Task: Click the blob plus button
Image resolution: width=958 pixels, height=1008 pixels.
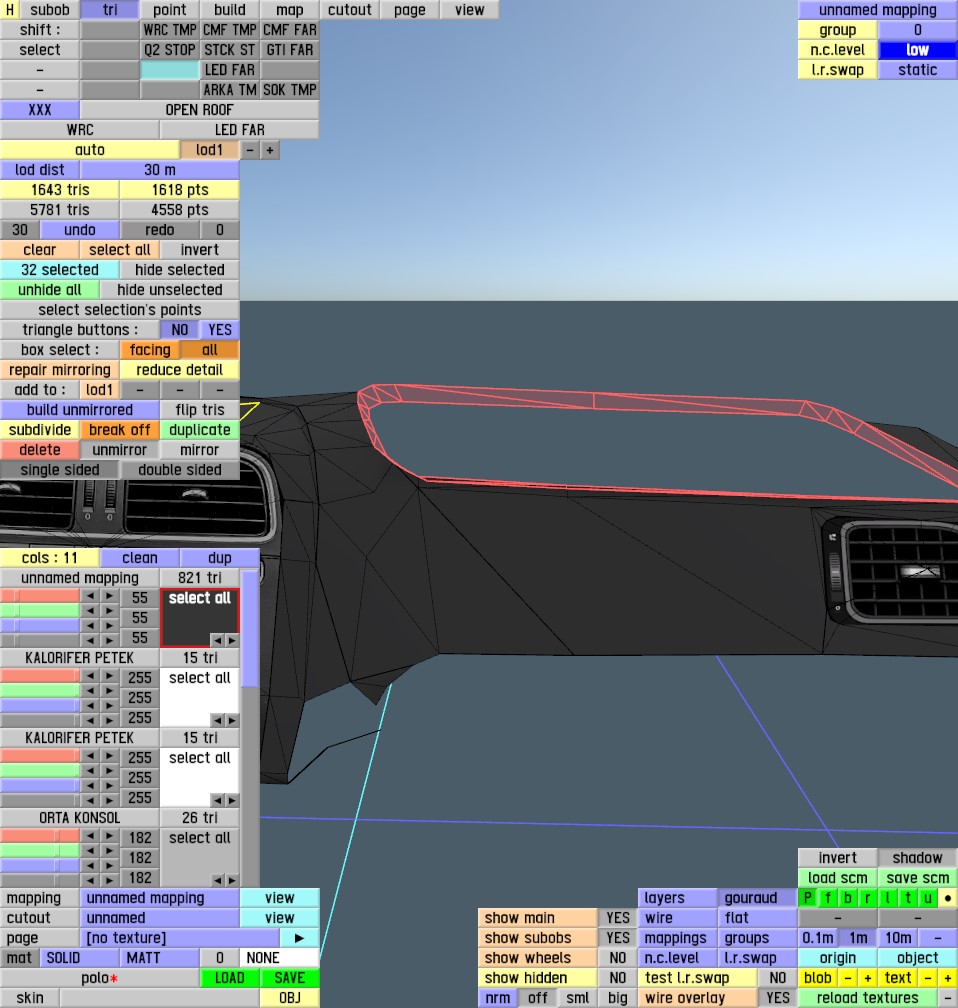Action: [868, 978]
